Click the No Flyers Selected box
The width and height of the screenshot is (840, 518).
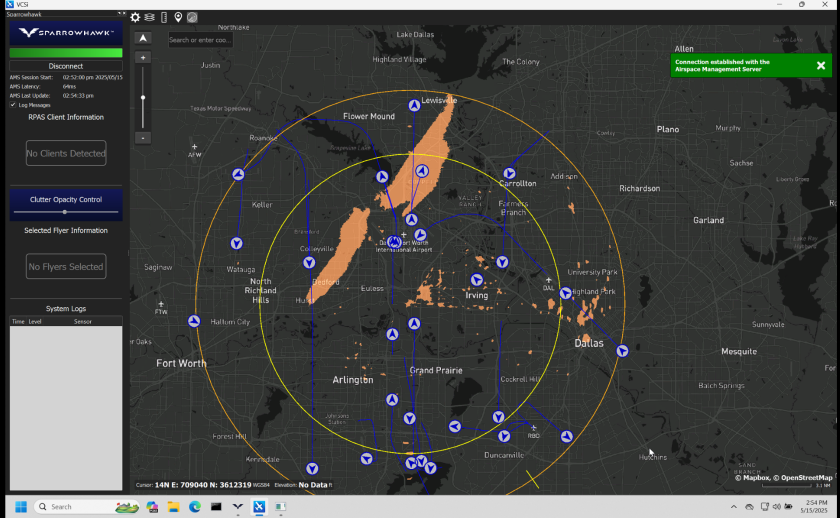pos(66,266)
